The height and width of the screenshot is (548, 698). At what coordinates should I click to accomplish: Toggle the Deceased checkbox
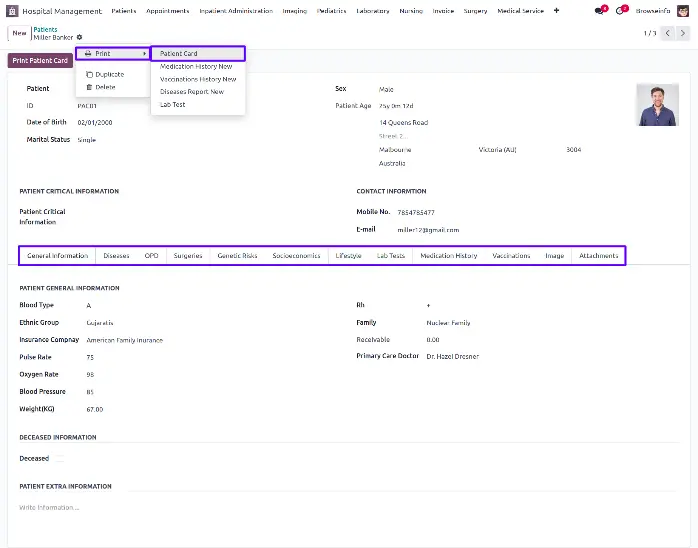tap(58, 458)
